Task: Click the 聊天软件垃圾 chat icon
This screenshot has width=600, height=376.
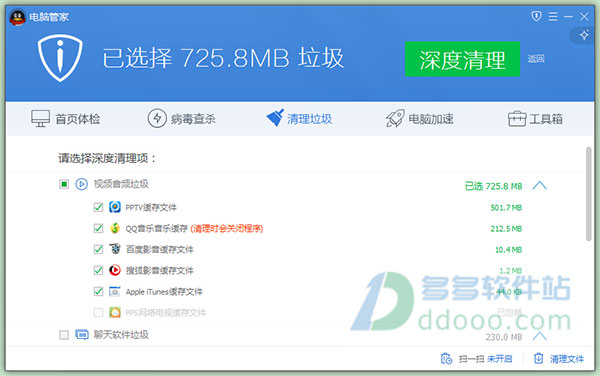Action: pos(82,334)
